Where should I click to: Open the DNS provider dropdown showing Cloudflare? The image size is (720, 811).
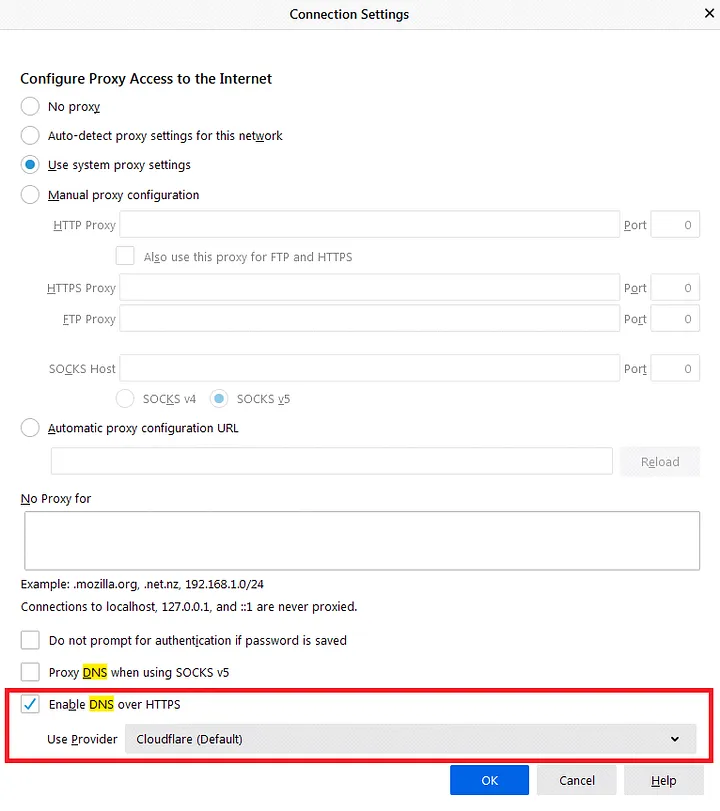coord(411,739)
